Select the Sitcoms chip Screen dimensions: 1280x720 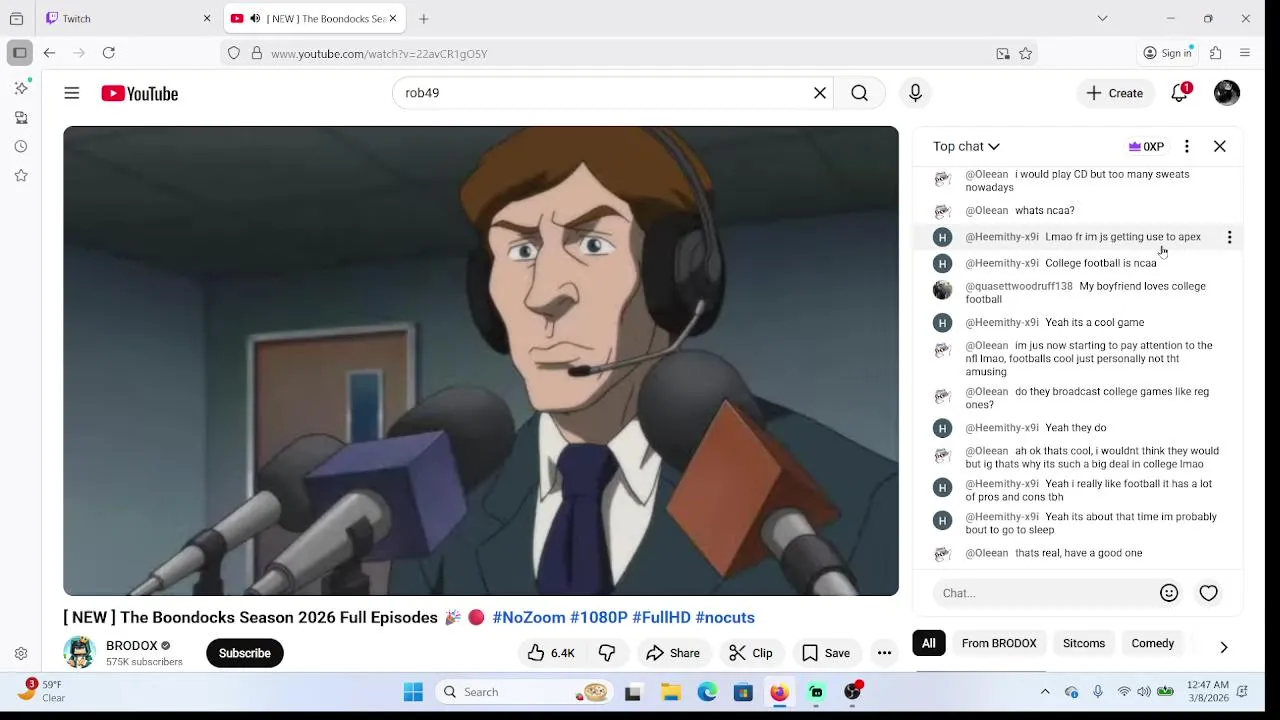pos(1084,643)
